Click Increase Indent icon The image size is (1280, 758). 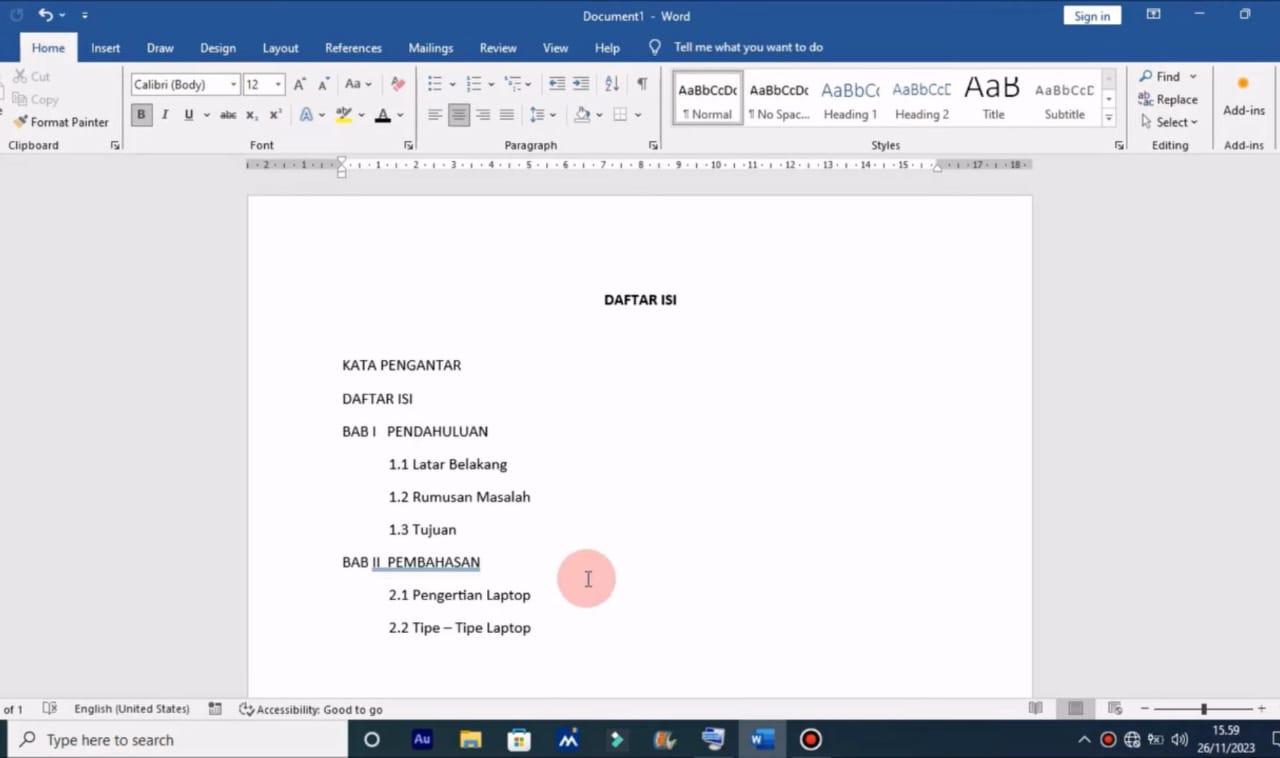coord(581,84)
